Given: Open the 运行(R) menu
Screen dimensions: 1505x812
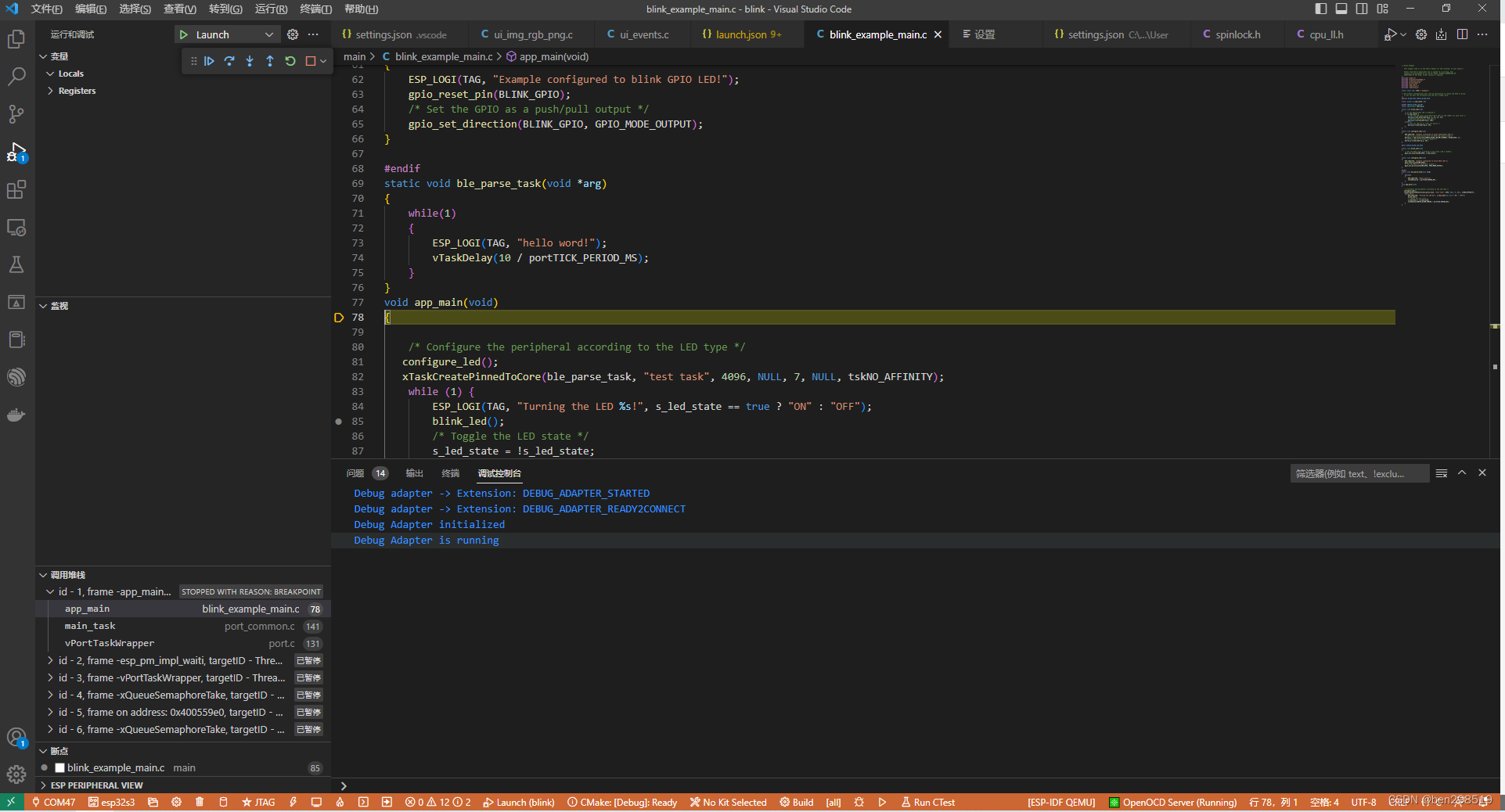Looking at the screenshot, I should pos(270,9).
